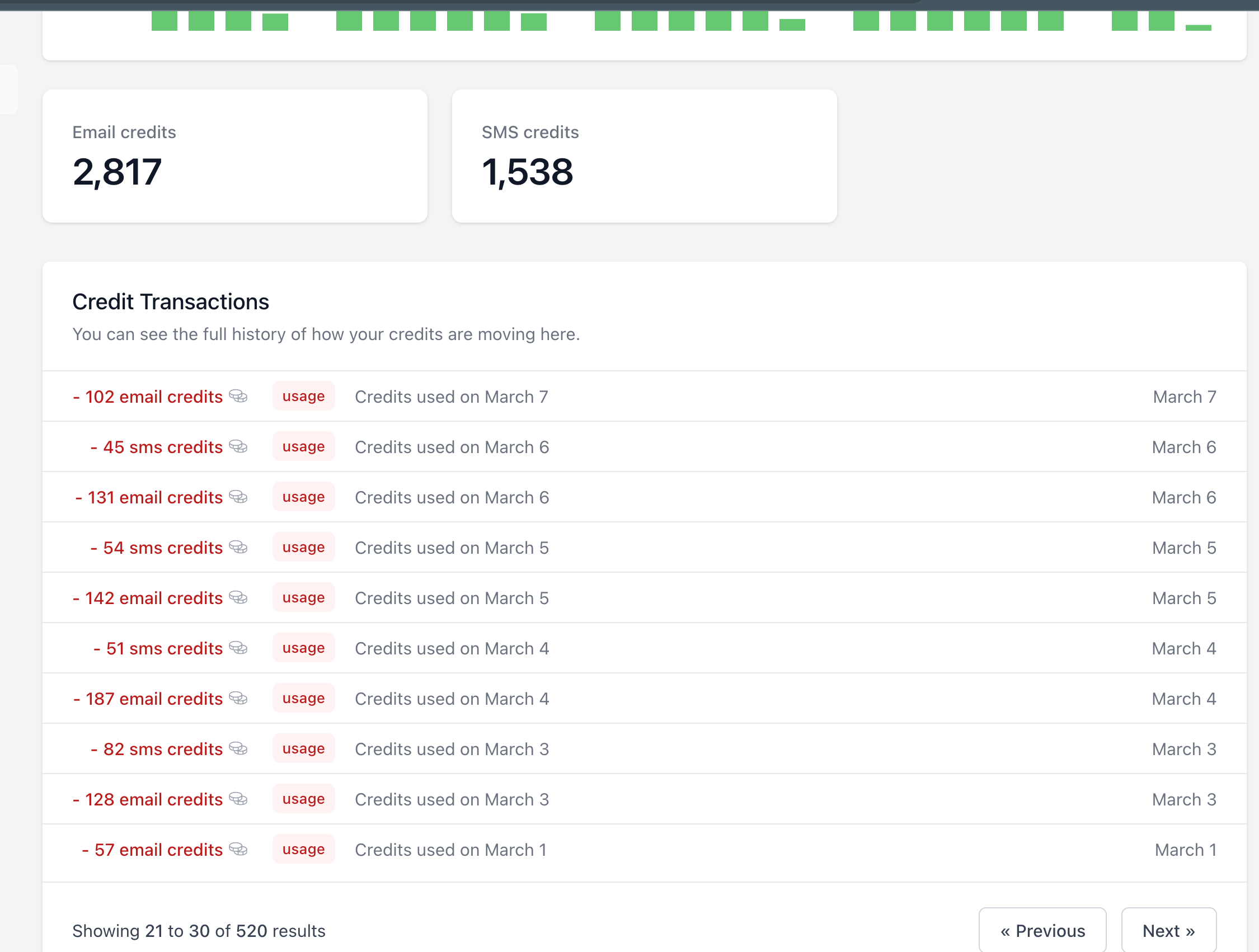Click the Credit Transactions heading
This screenshot has height=952, width=1259.
171,301
